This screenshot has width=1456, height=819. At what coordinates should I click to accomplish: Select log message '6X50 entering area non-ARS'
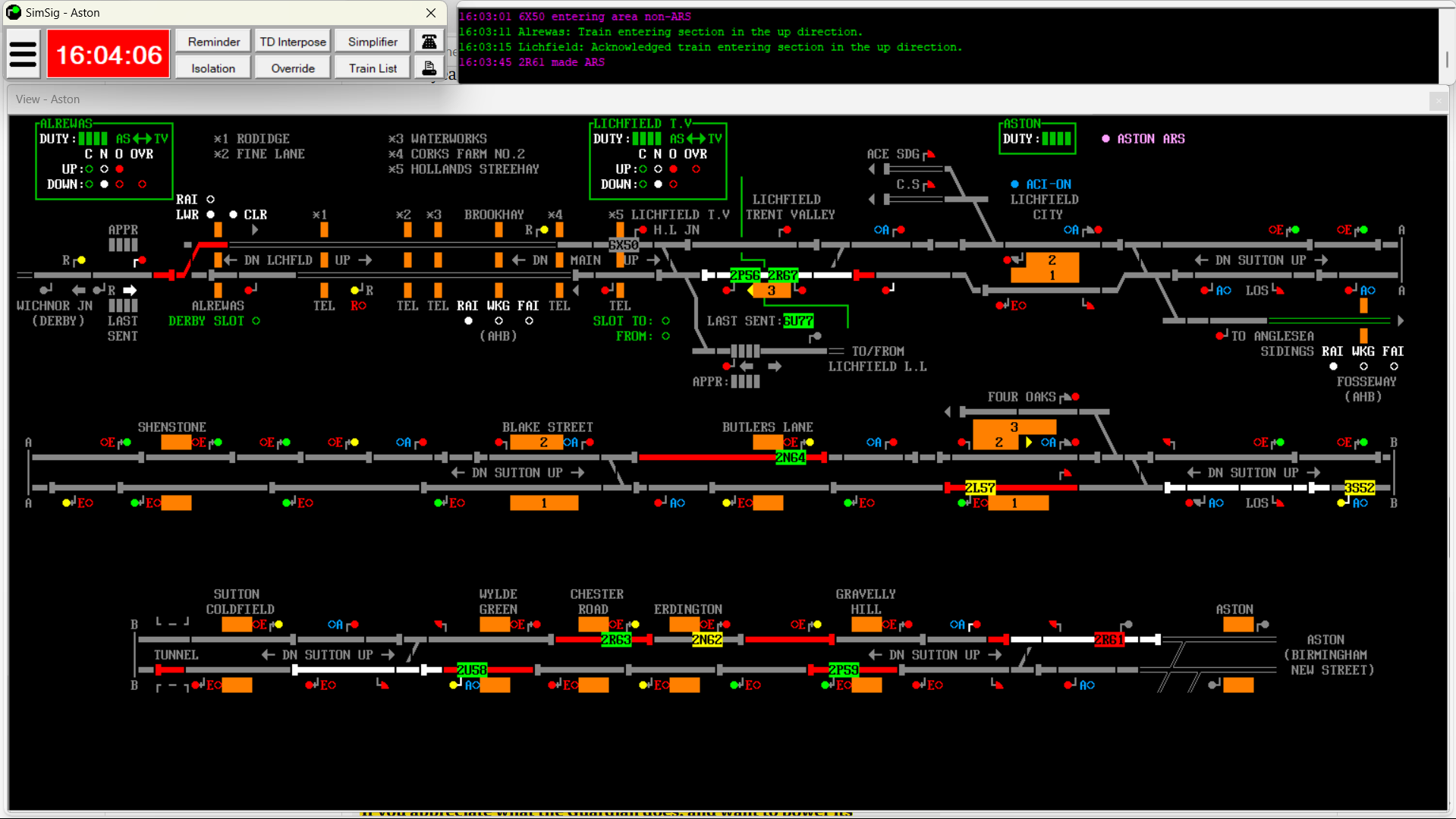pos(574,17)
